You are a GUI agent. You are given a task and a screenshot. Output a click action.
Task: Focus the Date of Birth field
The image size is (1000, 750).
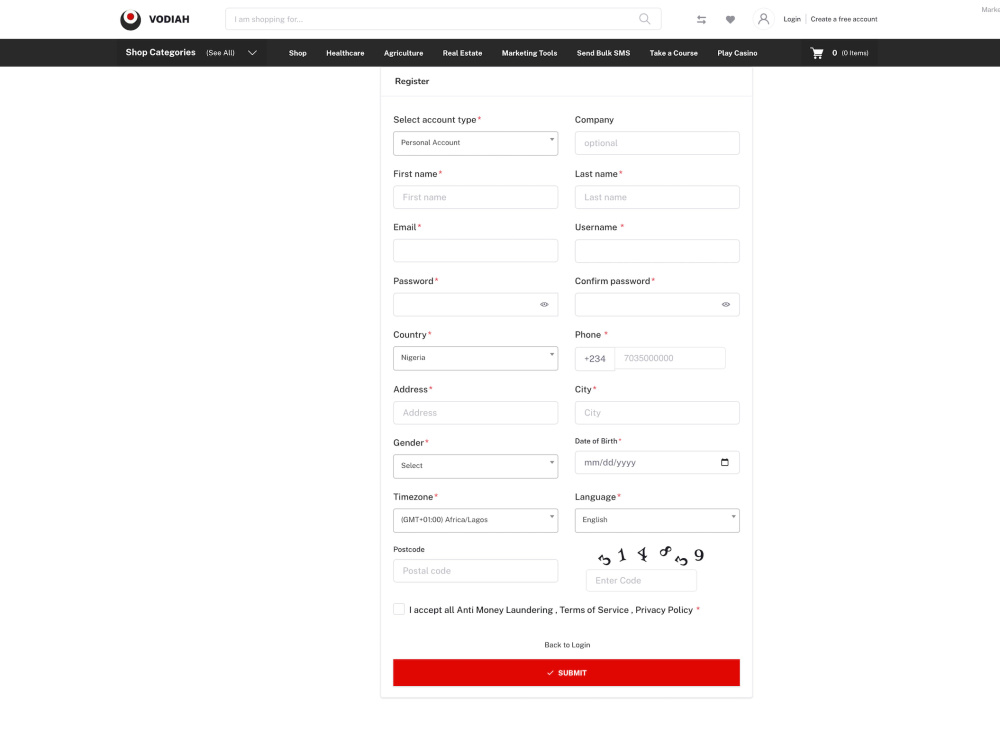point(657,462)
